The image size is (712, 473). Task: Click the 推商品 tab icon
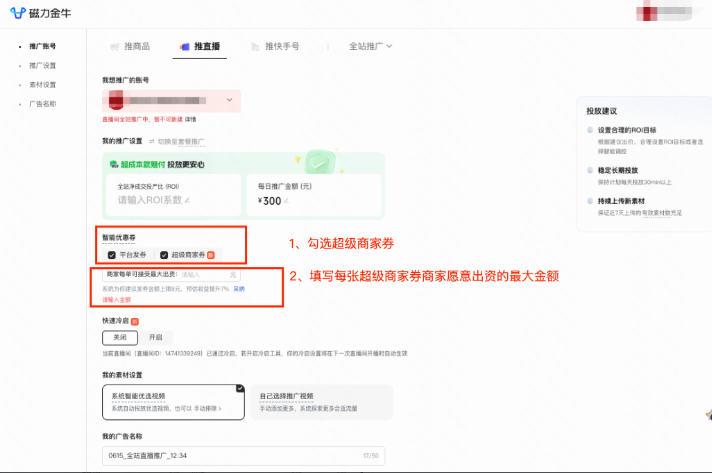pos(115,46)
